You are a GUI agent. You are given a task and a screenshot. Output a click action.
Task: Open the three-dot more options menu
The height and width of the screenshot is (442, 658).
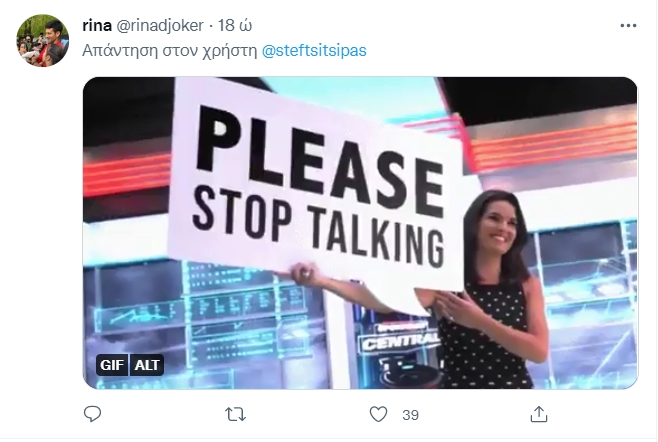pos(628,26)
